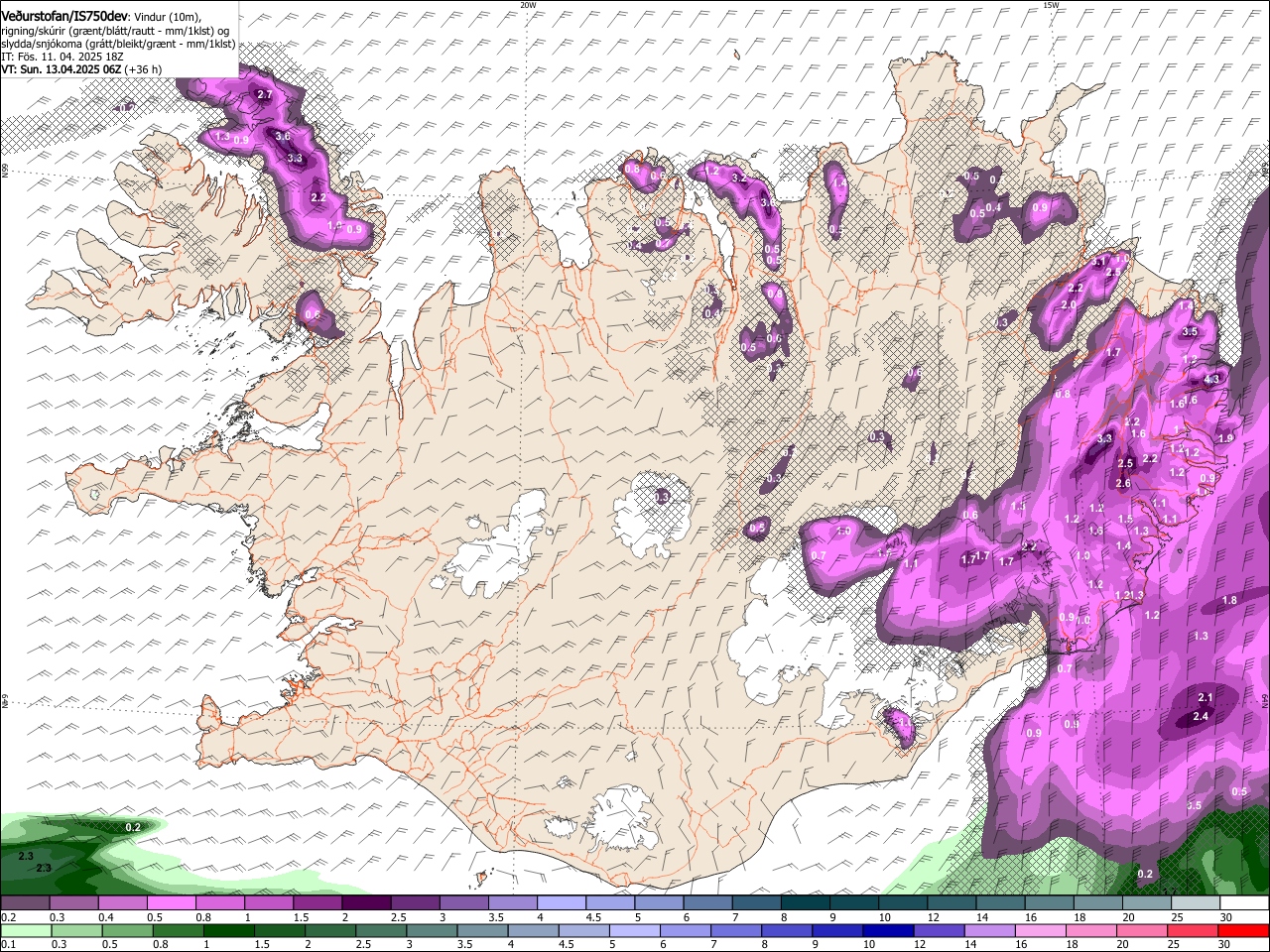Viewport: 1270px width, 952px height.
Task: Select the violet 12–14 rain scale swatch
Action: (939, 931)
